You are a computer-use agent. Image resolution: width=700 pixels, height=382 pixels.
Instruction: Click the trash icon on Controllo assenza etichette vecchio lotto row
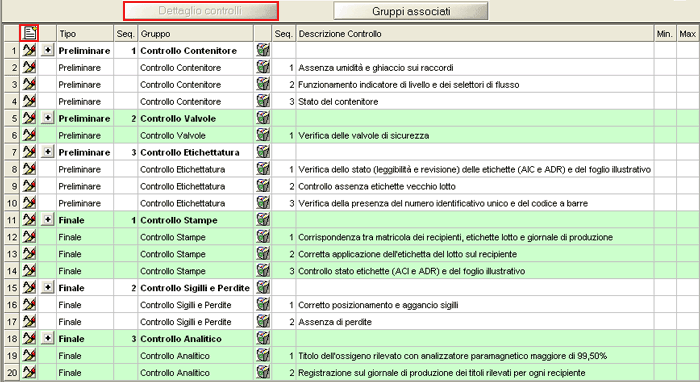click(263, 186)
